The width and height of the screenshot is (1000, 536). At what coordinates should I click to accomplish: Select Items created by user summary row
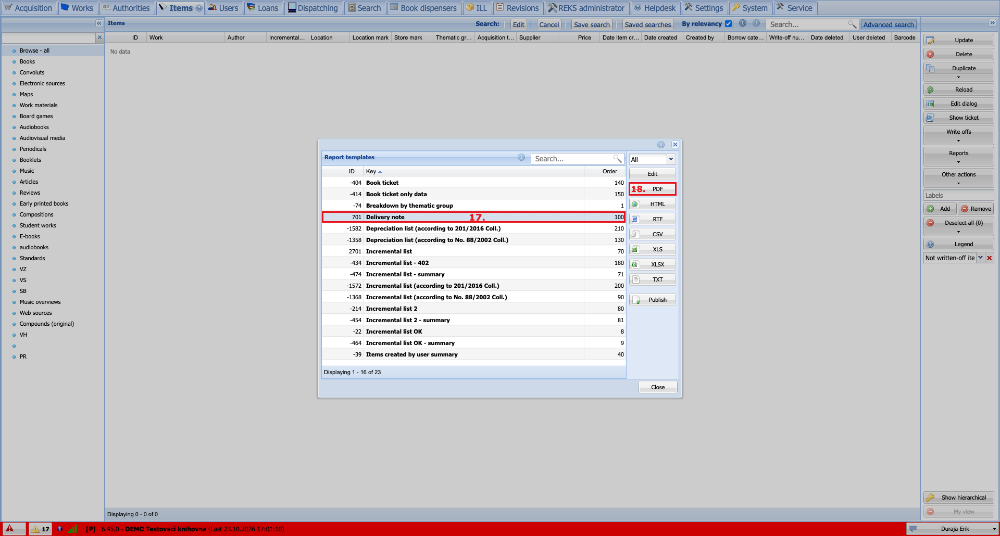(x=473, y=354)
